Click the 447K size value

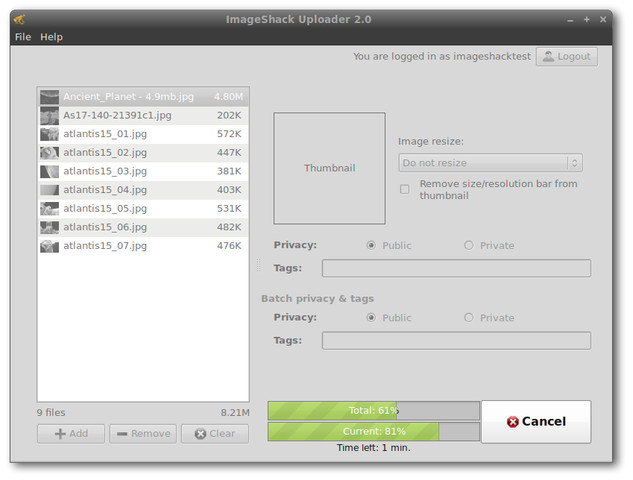[x=229, y=153]
